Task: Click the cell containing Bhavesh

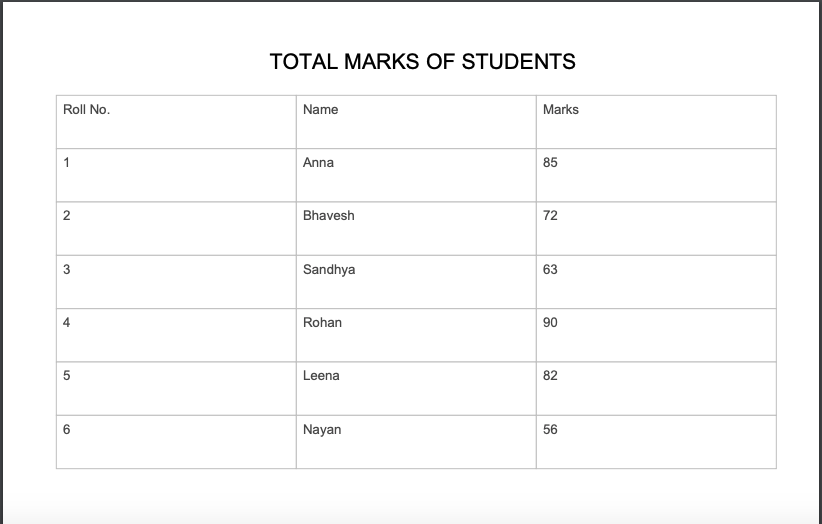Action: coord(416,229)
